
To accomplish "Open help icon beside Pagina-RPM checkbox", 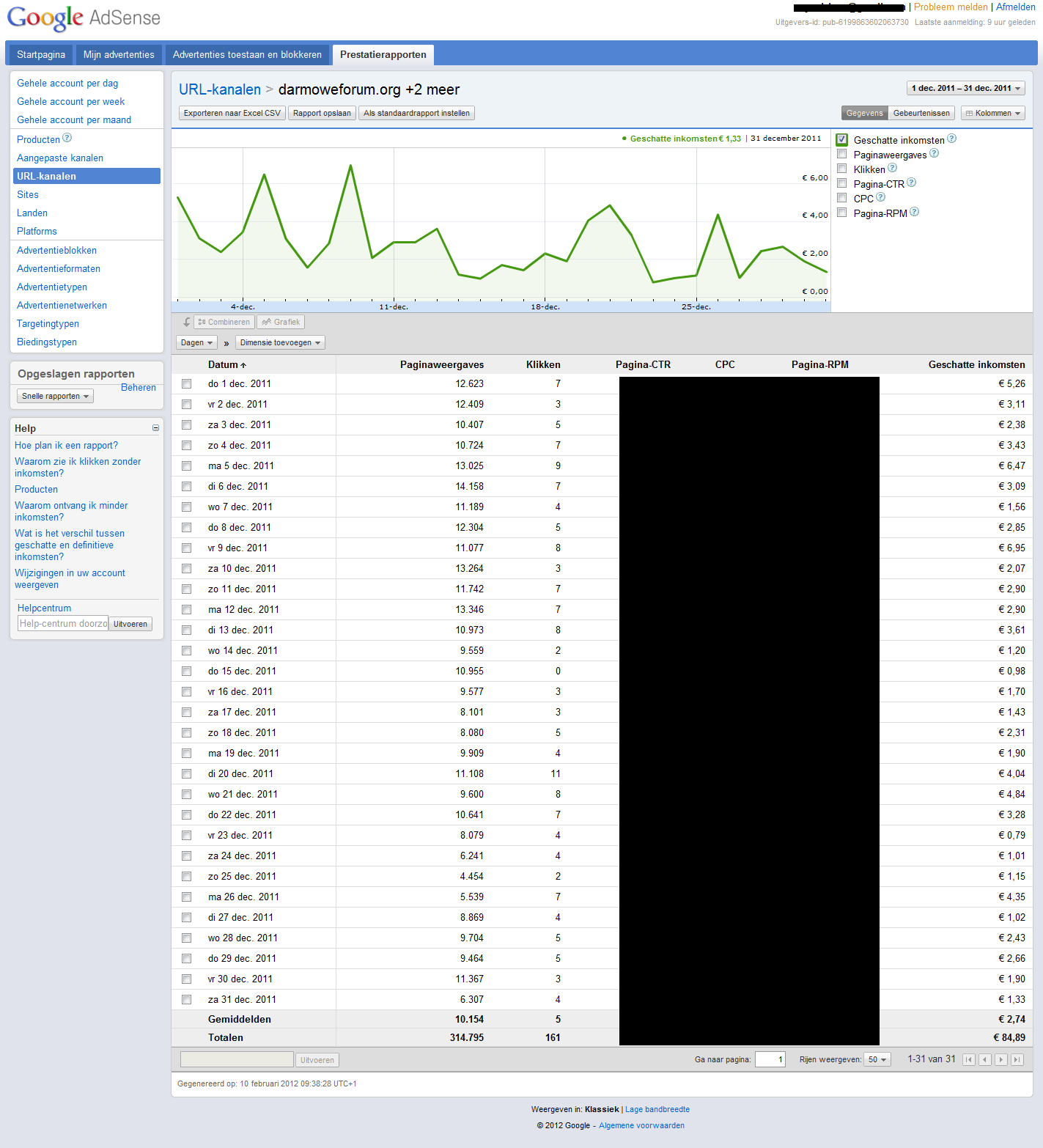I will tap(914, 213).
